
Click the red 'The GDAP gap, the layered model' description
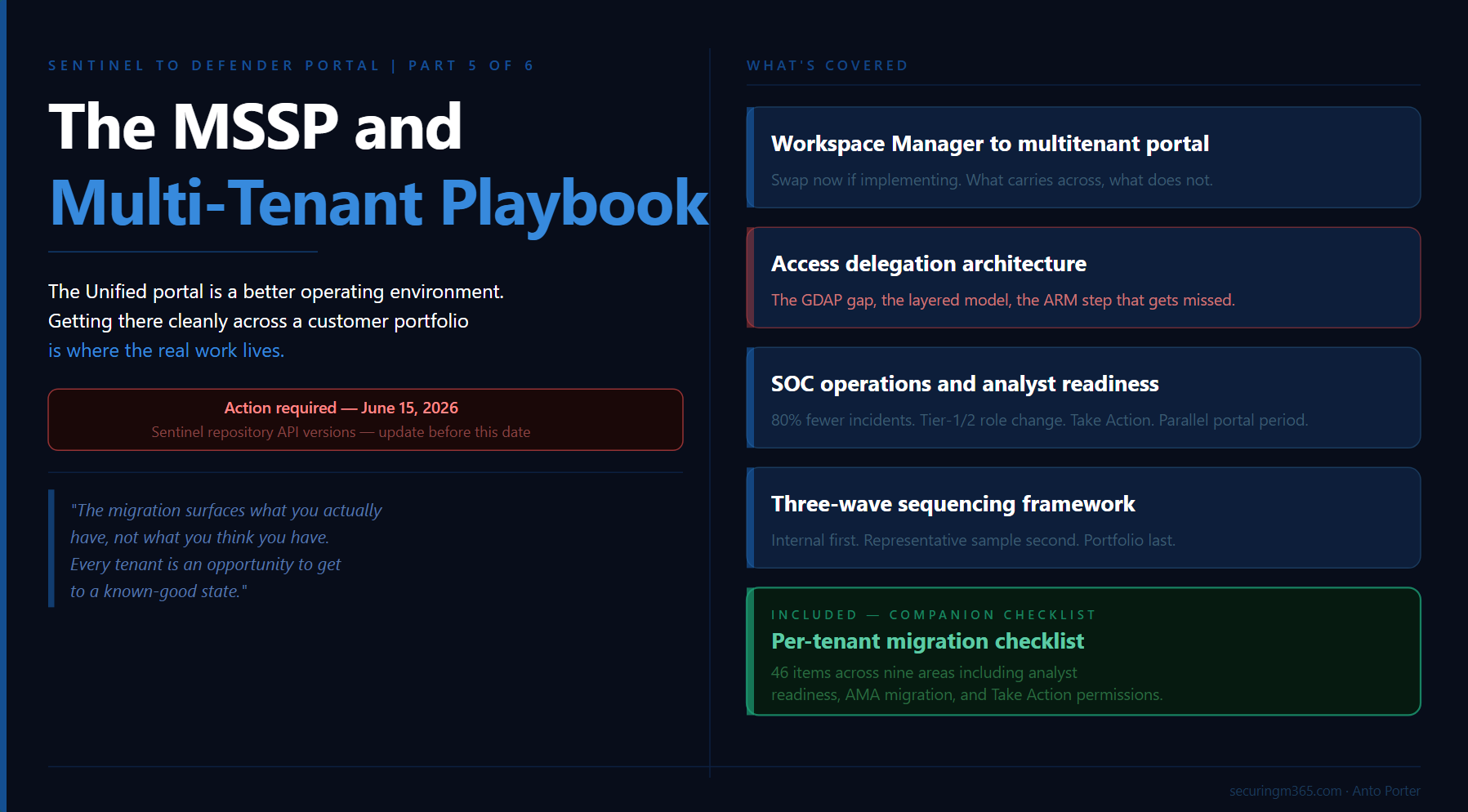click(1003, 300)
